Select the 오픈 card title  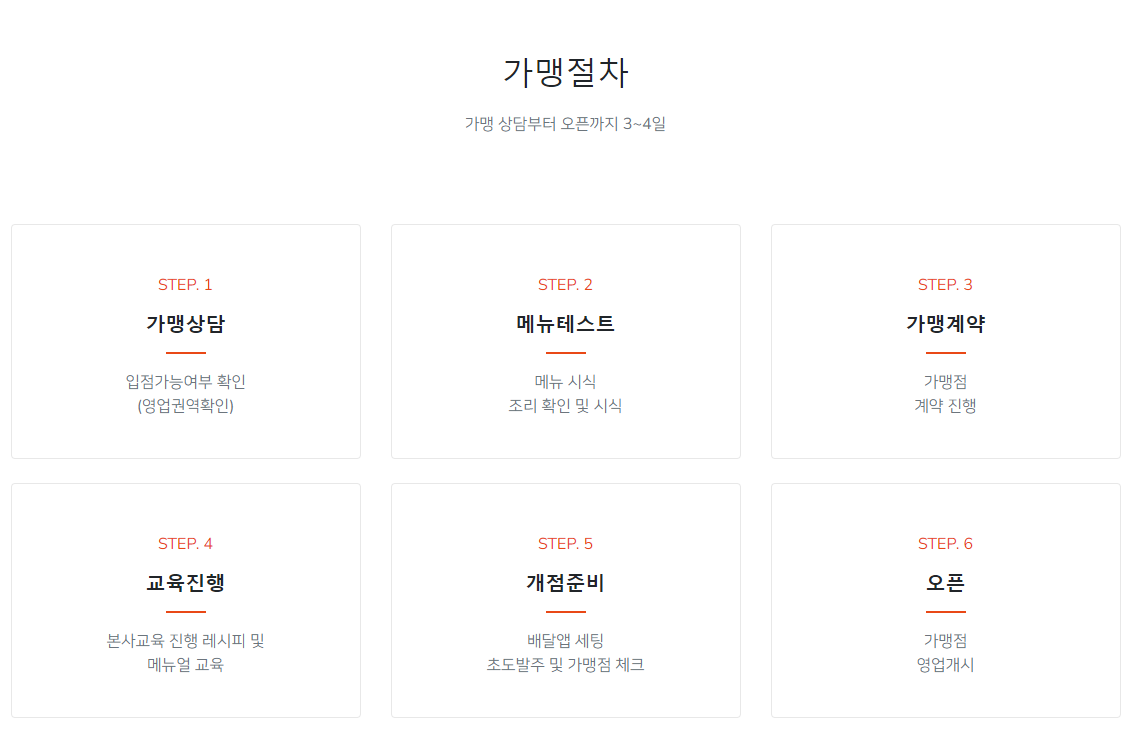[x=945, y=583]
